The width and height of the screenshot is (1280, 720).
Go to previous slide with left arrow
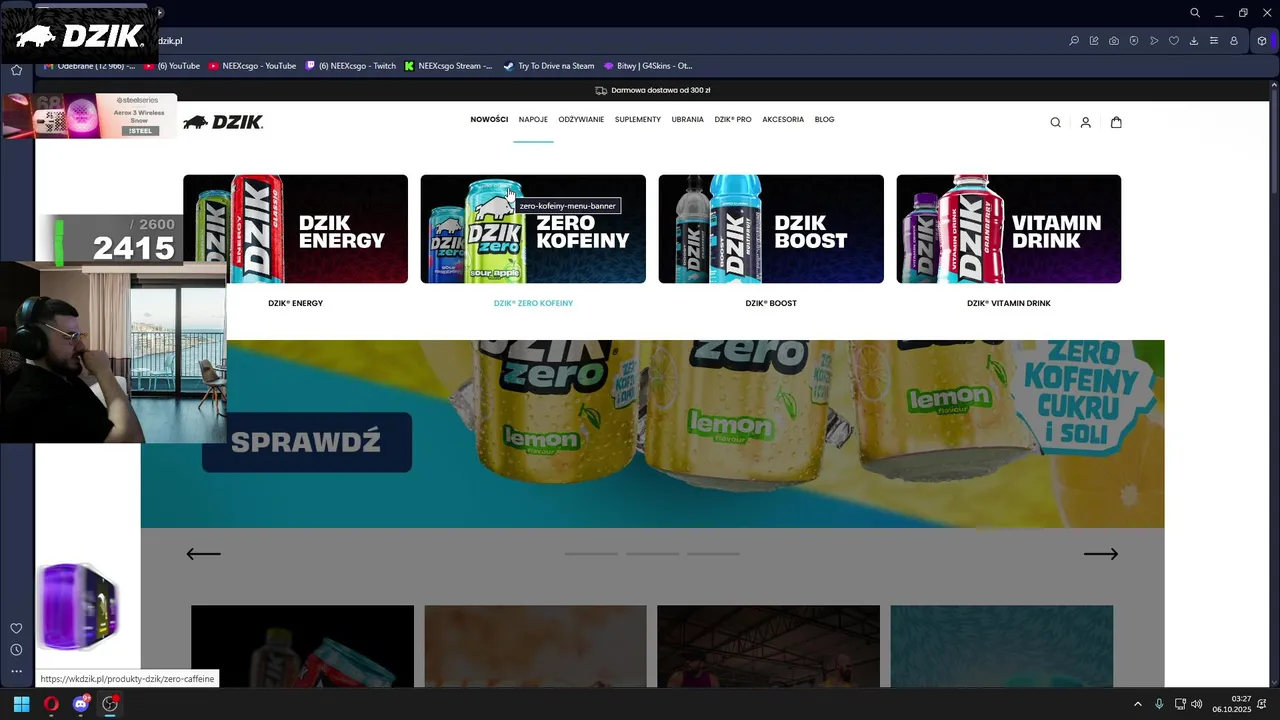203,554
